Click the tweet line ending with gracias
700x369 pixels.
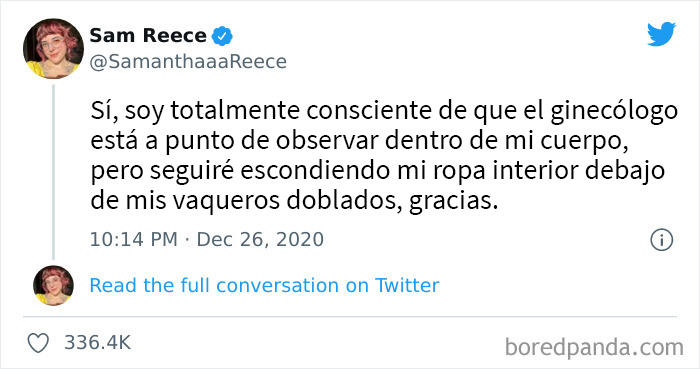click(294, 201)
